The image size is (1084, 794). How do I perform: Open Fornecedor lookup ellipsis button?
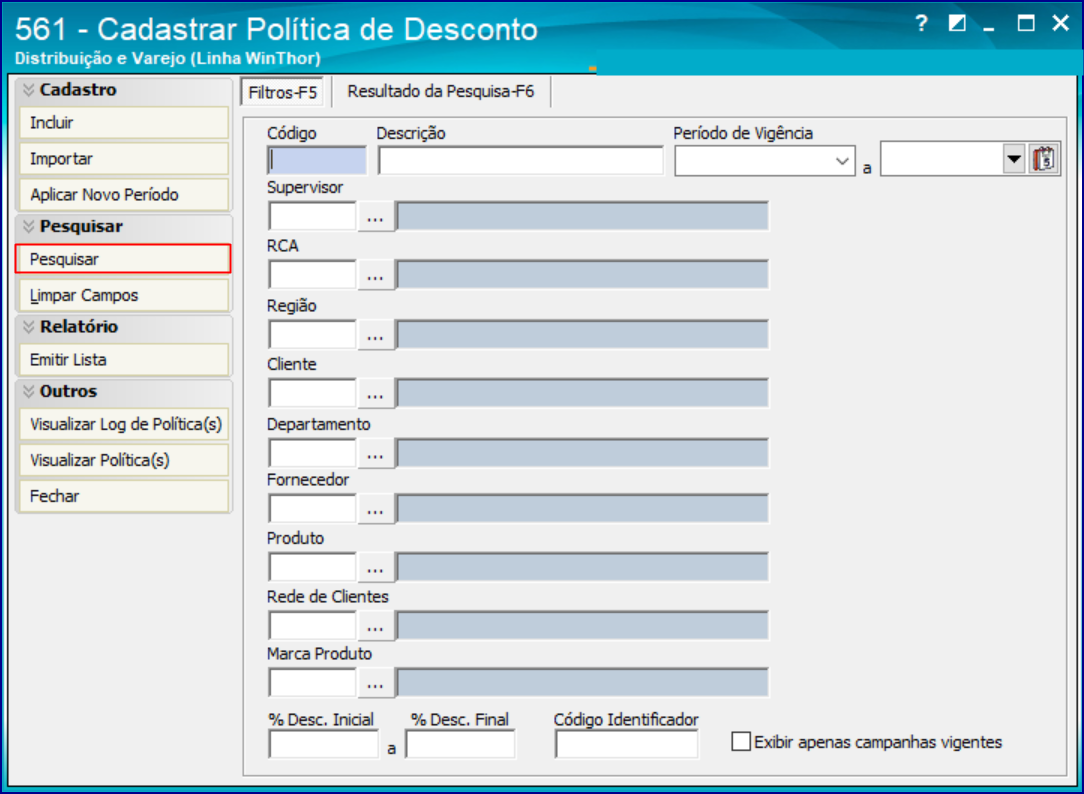click(x=375, y=509)
